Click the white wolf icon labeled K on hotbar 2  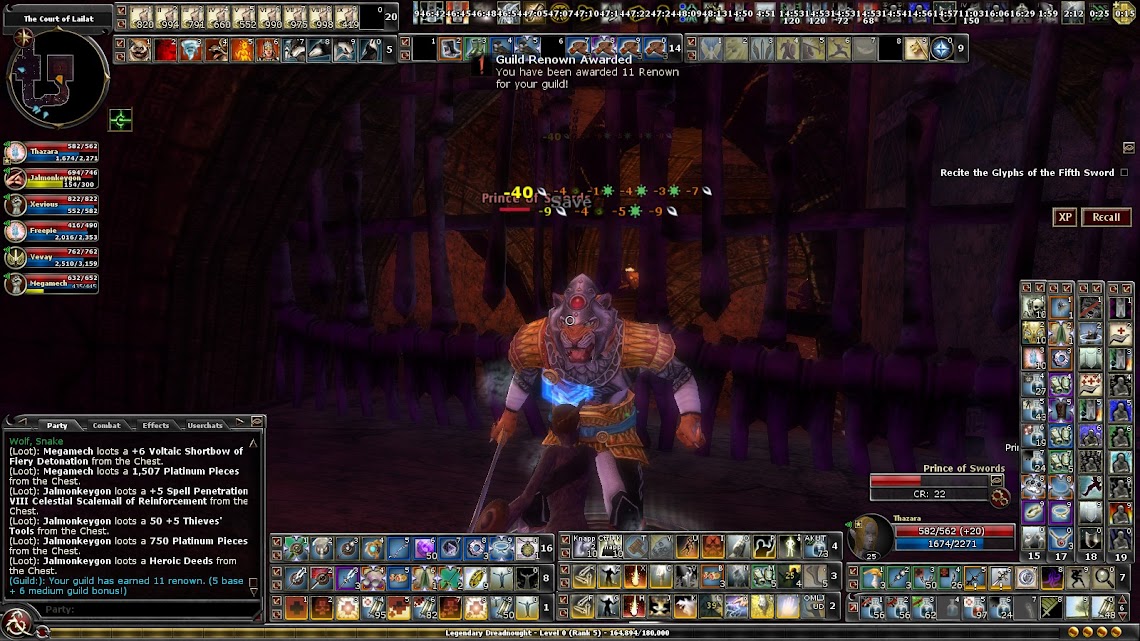(686, 605)
